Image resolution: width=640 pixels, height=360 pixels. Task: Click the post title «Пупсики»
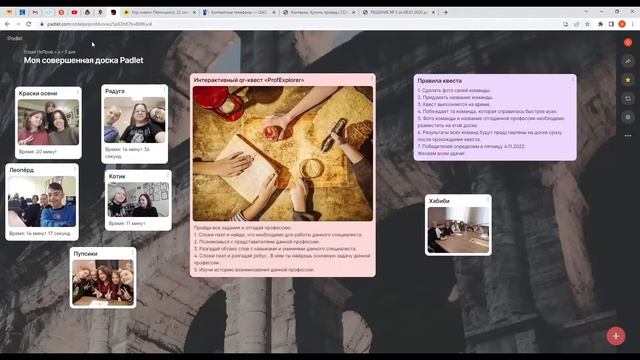click(85, 253)
